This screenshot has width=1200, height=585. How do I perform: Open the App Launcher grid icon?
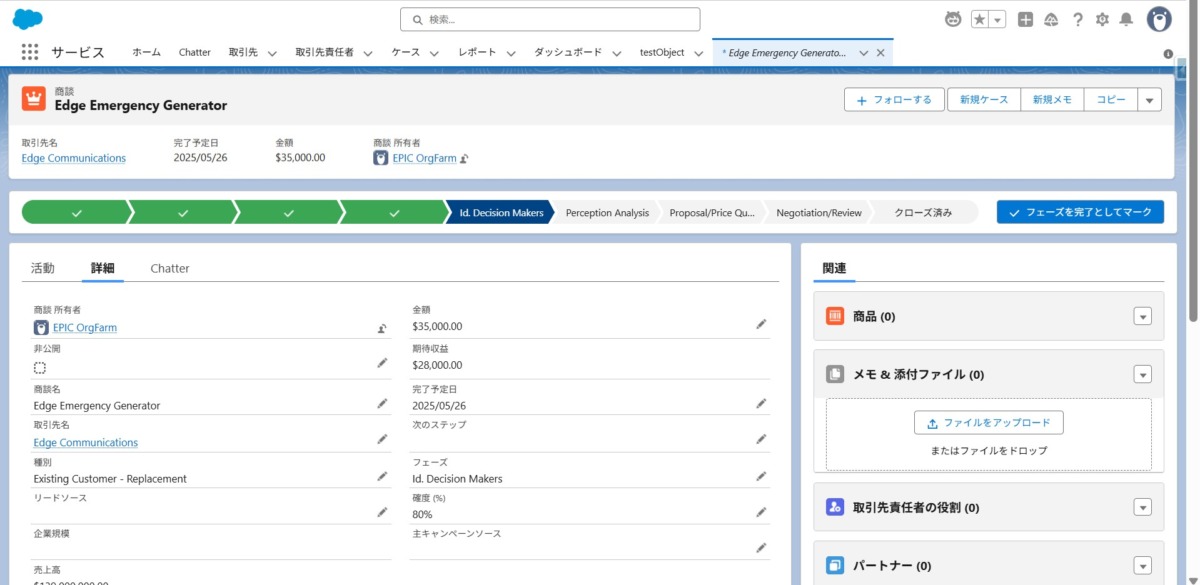30,52
